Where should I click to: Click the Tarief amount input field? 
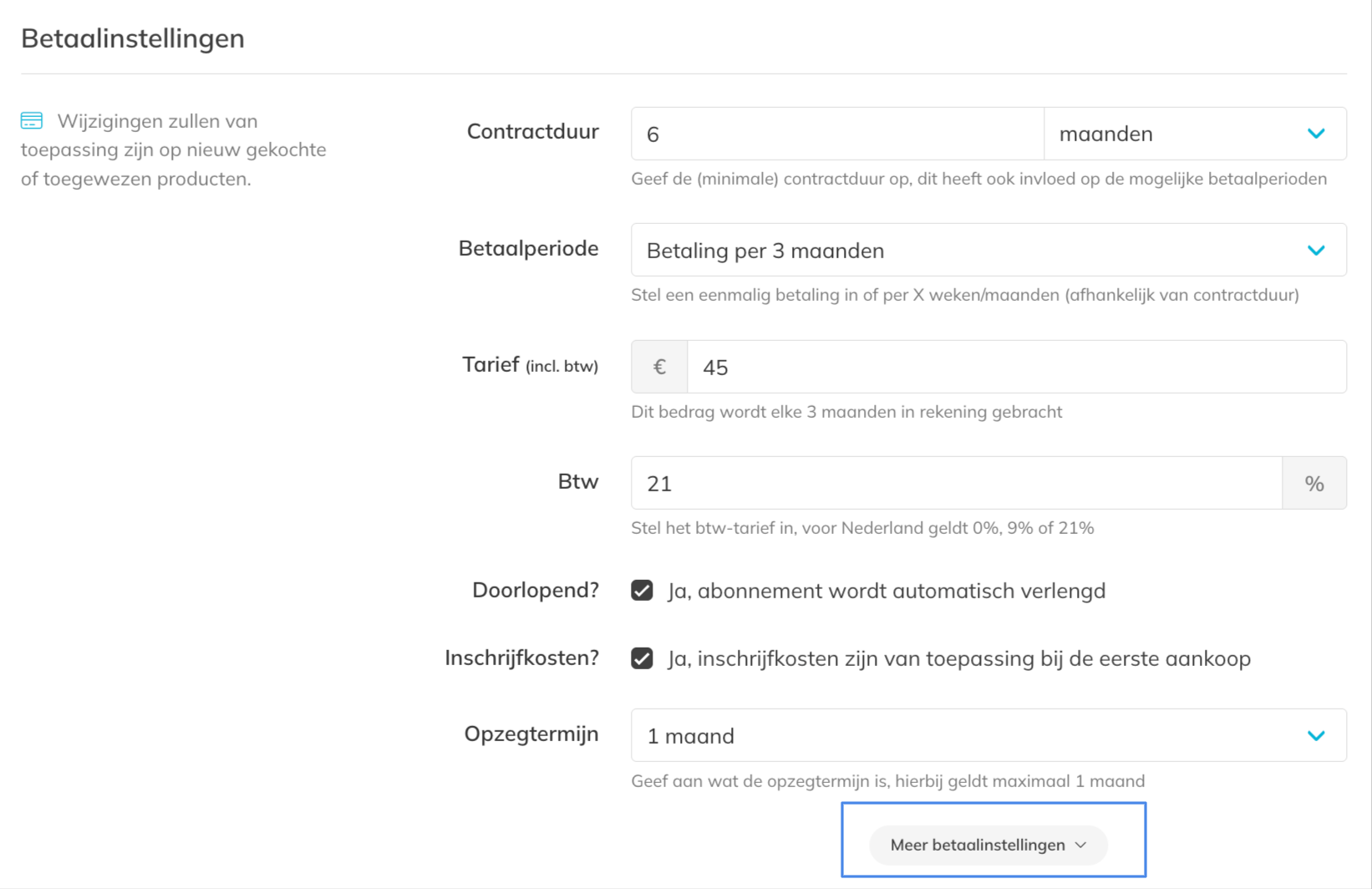(x=1016, y=367)
